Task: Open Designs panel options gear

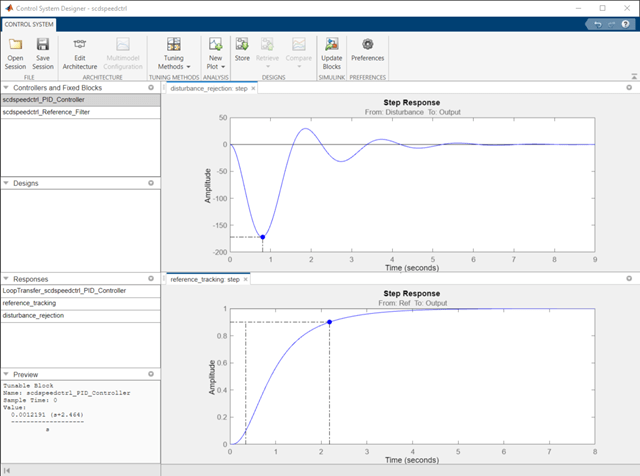Action: click(151, 184)
